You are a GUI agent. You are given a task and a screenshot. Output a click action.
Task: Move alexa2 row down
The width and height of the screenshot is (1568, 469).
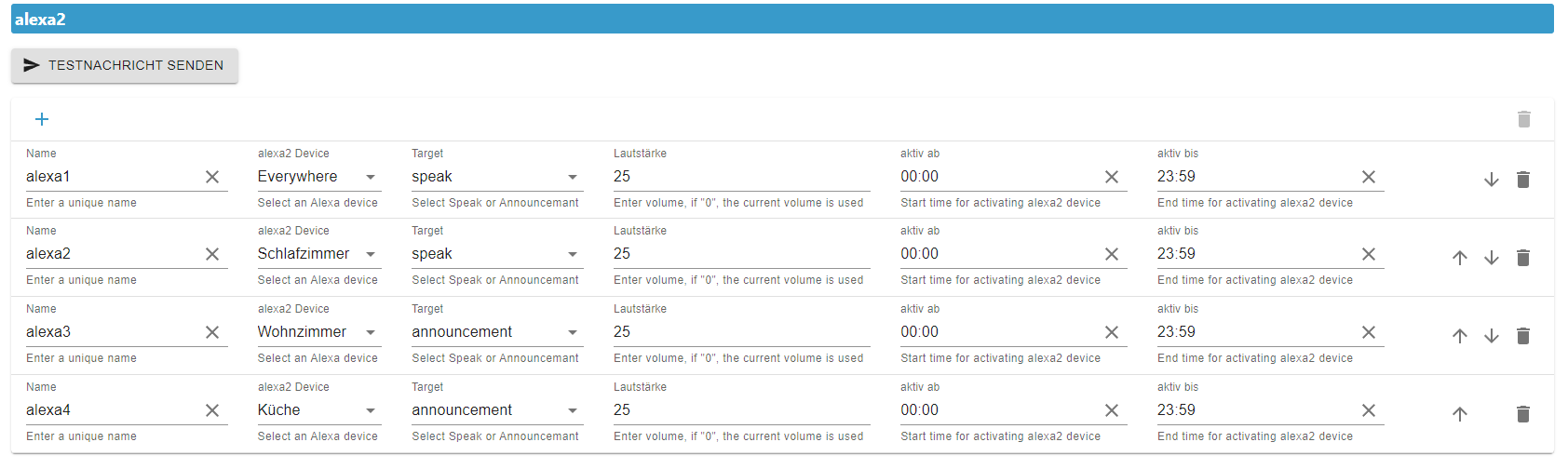(x=1492, y=258)
